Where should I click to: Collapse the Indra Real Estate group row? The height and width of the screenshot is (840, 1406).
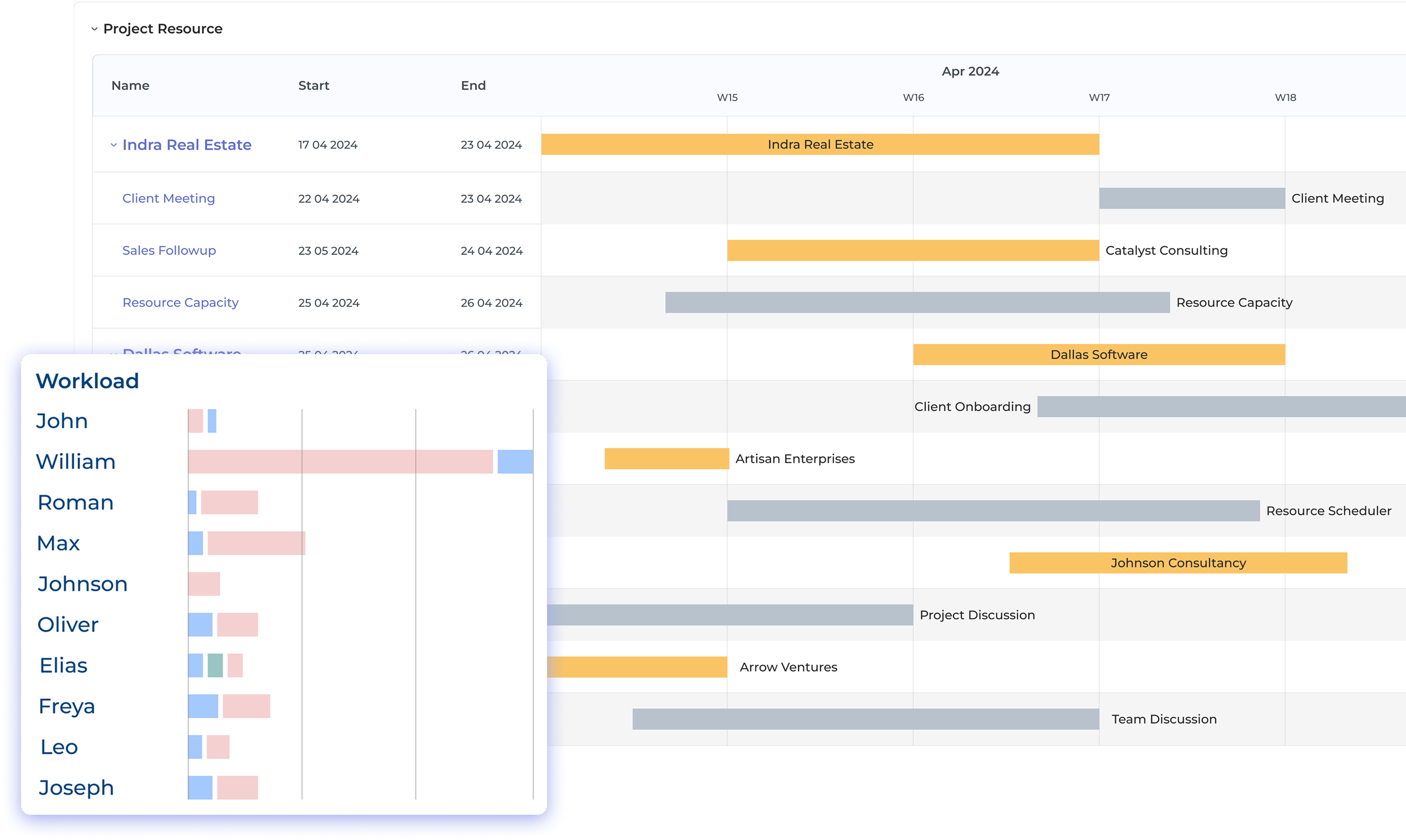tap(113, 144)
